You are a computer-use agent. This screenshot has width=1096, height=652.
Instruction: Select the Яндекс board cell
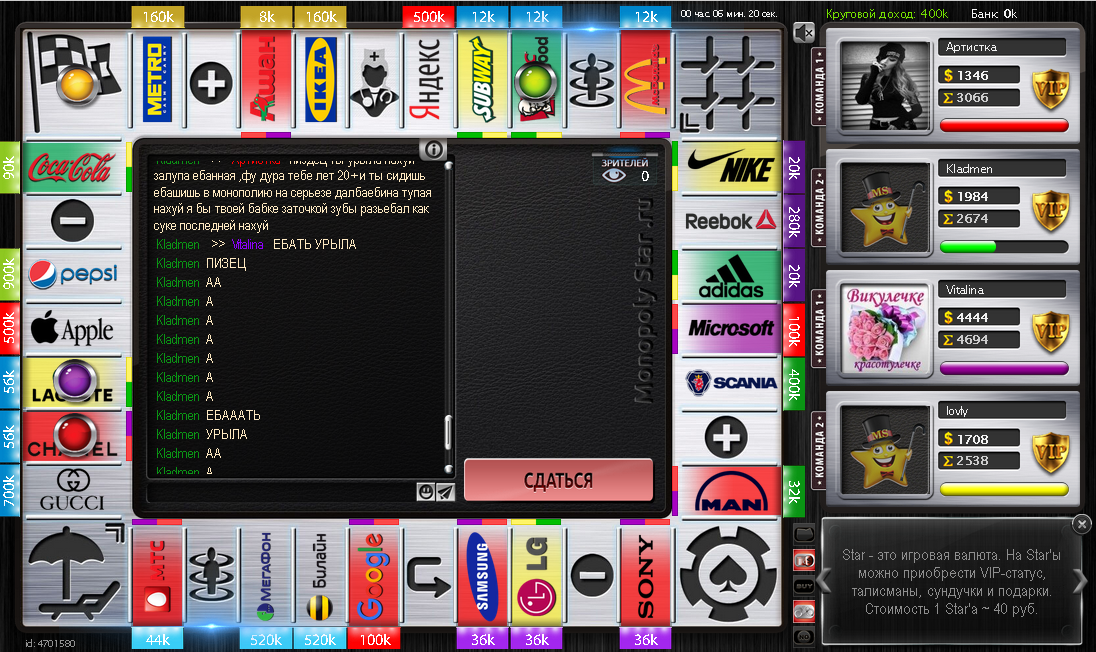click(x=428, y=79)
